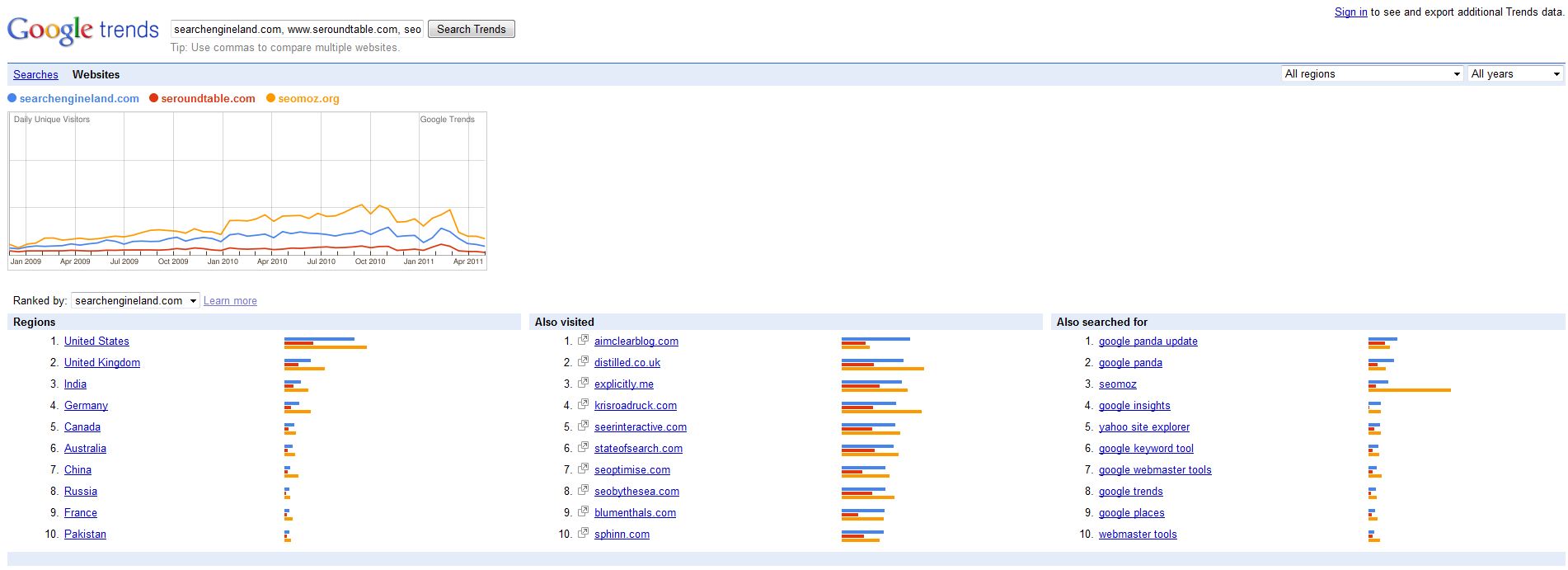Click the seobythesea.com site link
1568x570 pixels.
[636, 492]
